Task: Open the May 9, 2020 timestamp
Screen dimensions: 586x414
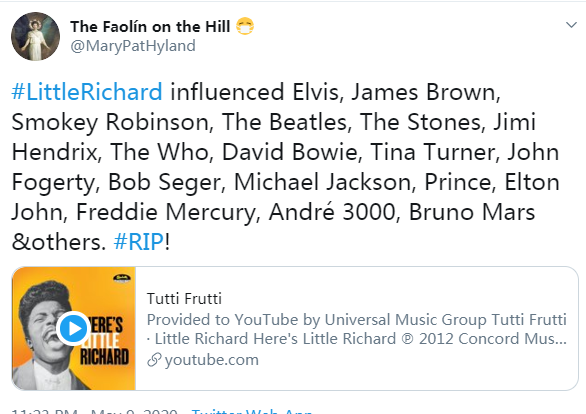Action: point(134,411)
